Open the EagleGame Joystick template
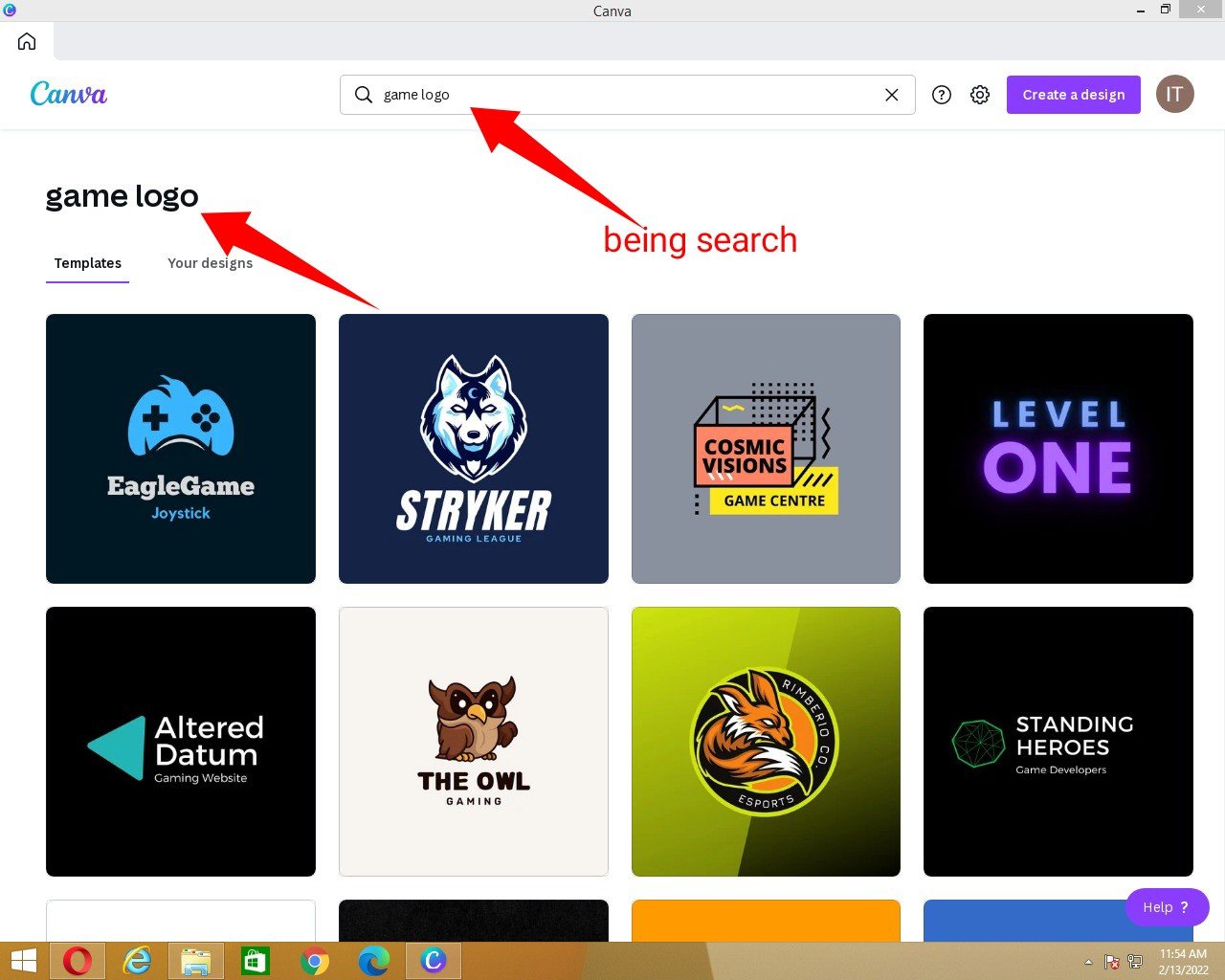 coord(181,449)
